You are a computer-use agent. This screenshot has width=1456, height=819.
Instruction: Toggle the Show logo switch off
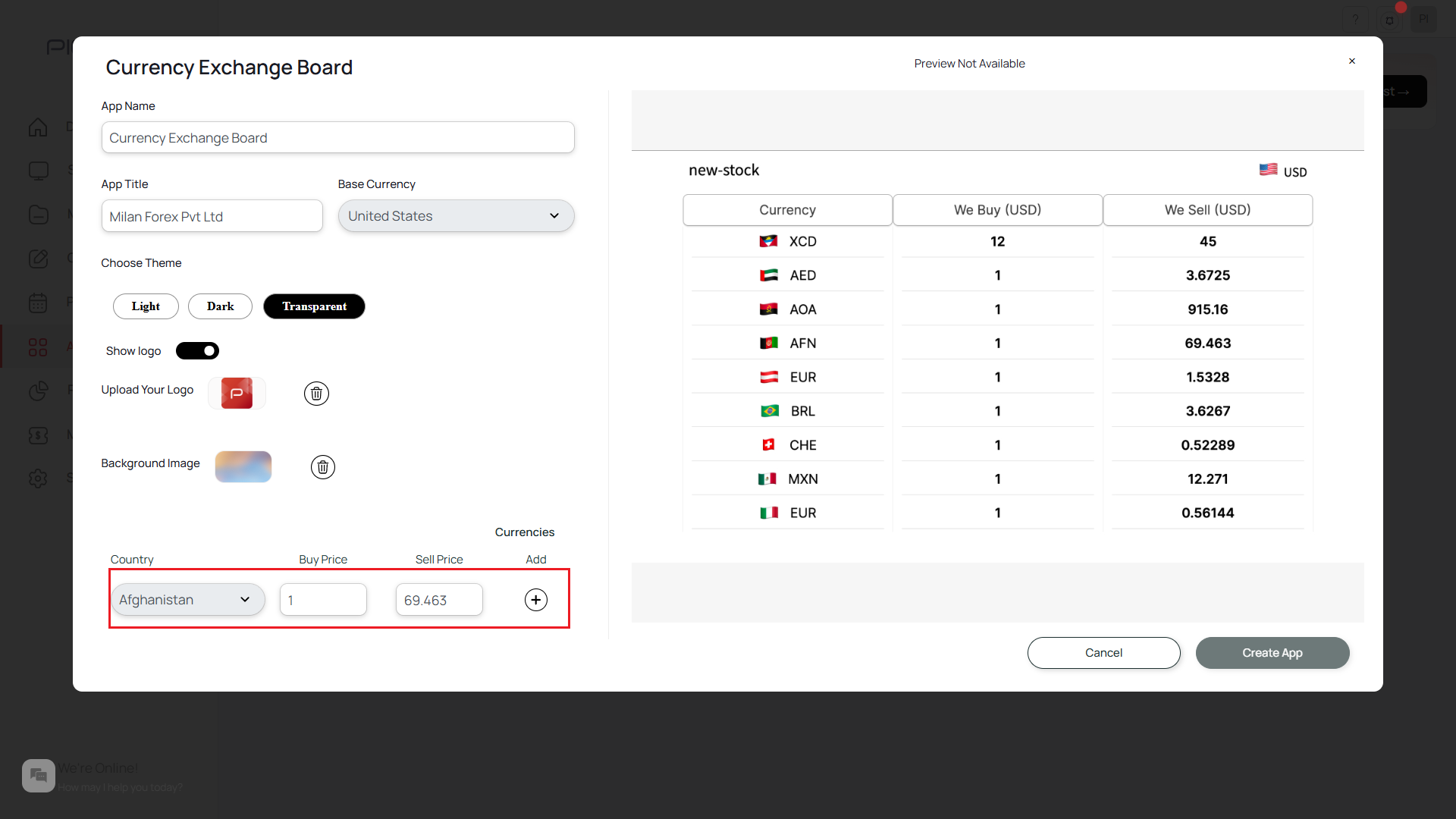tap(197, 350)
